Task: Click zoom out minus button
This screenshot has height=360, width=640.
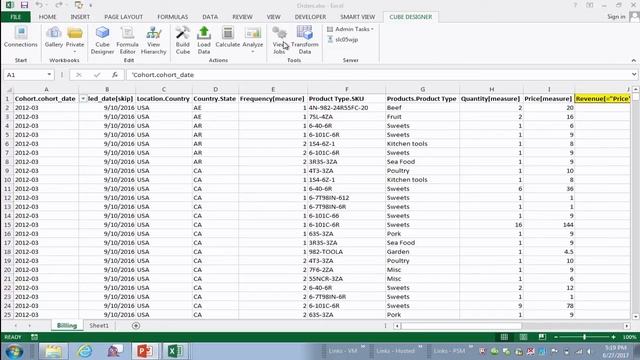Action: (556, 337)
